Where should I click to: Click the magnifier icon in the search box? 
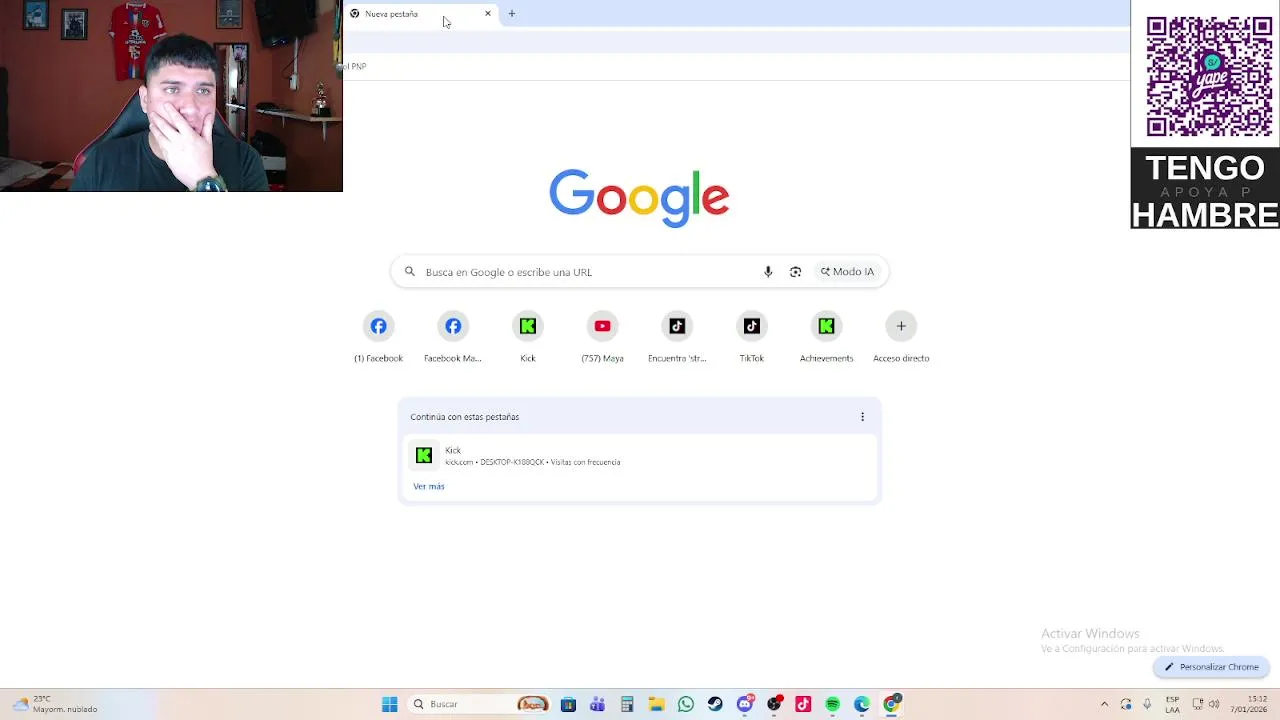point(410,272)
